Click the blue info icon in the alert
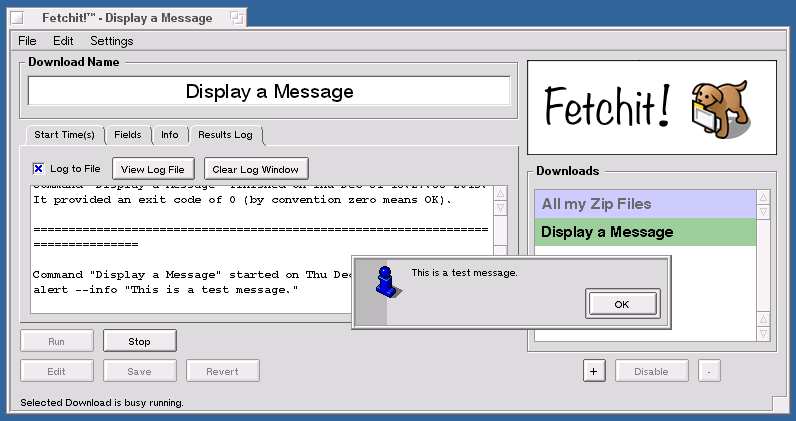 387,282
